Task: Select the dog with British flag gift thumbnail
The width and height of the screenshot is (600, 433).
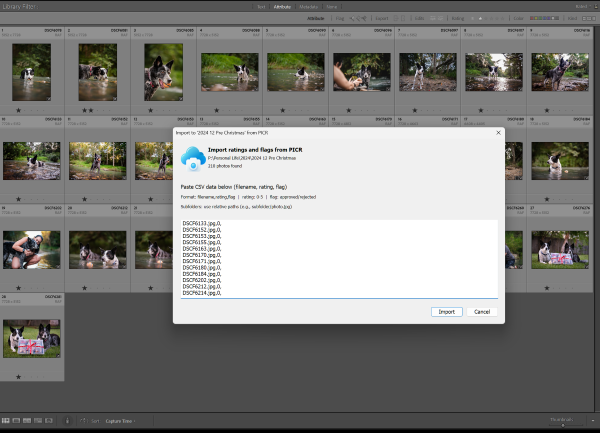Action: [32, 339]
